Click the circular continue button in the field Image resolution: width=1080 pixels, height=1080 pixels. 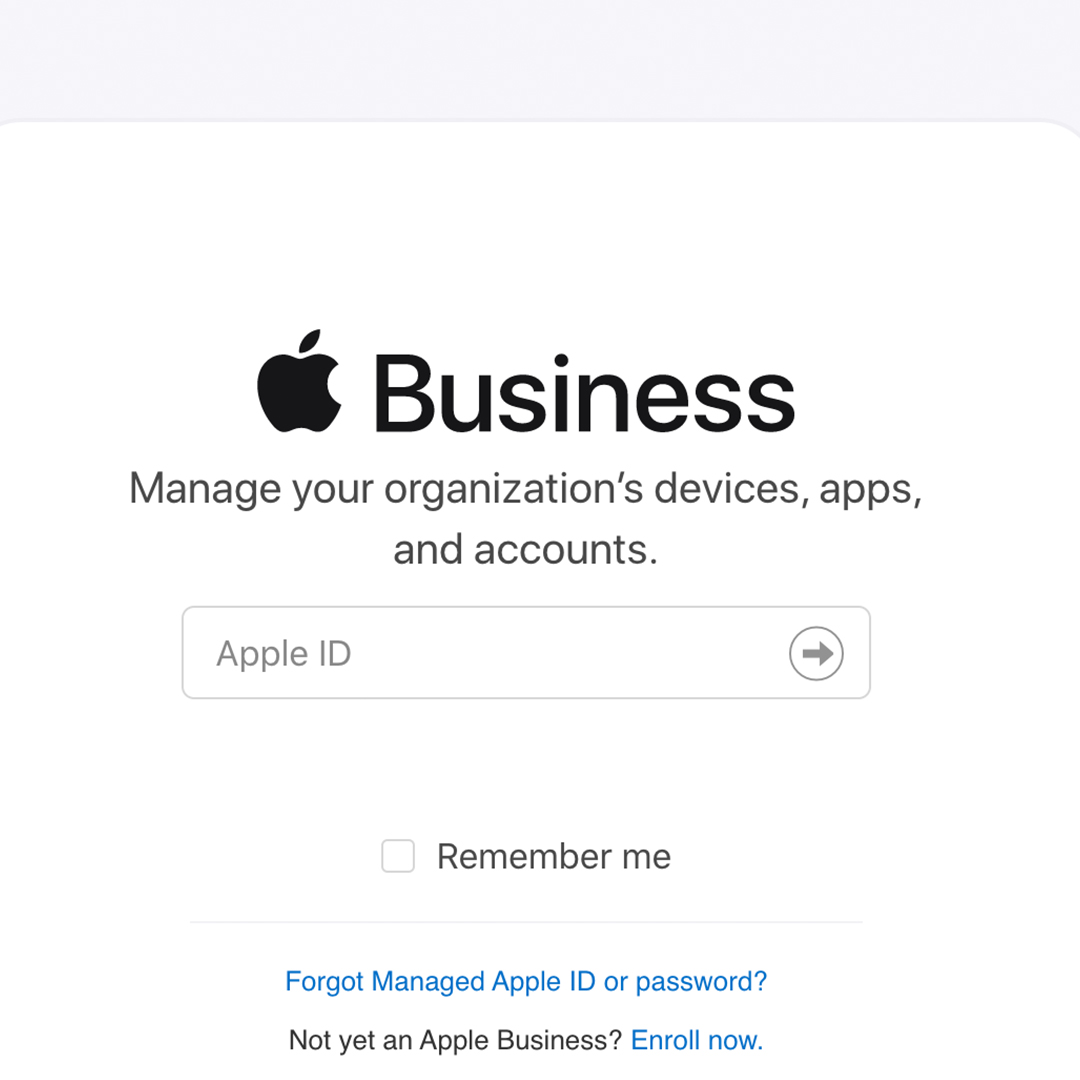(x=816, y=653)
